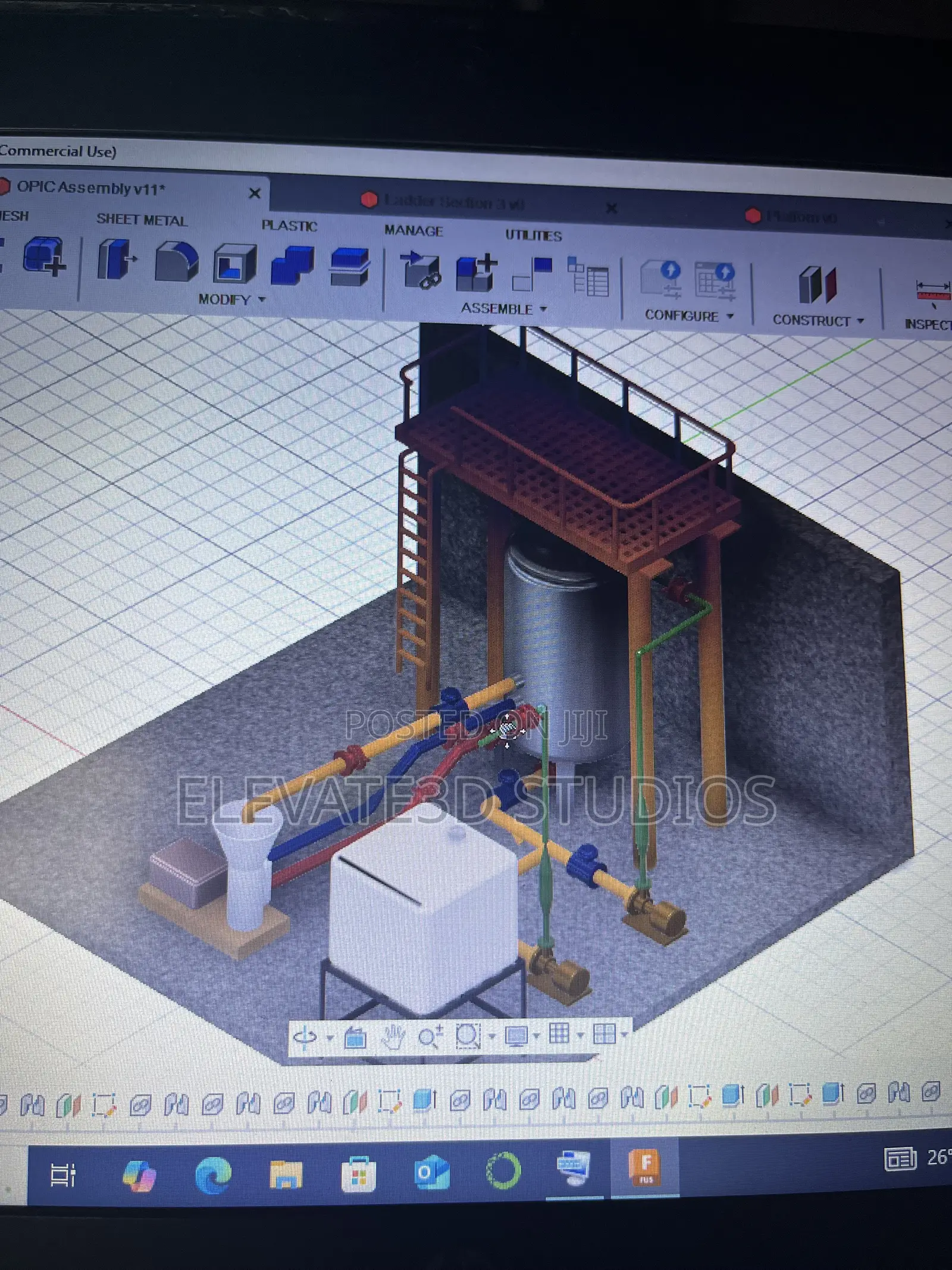Open the Viewports layout icon
The width and height of the screenshot is (952, 1270).
[604, 1033]
